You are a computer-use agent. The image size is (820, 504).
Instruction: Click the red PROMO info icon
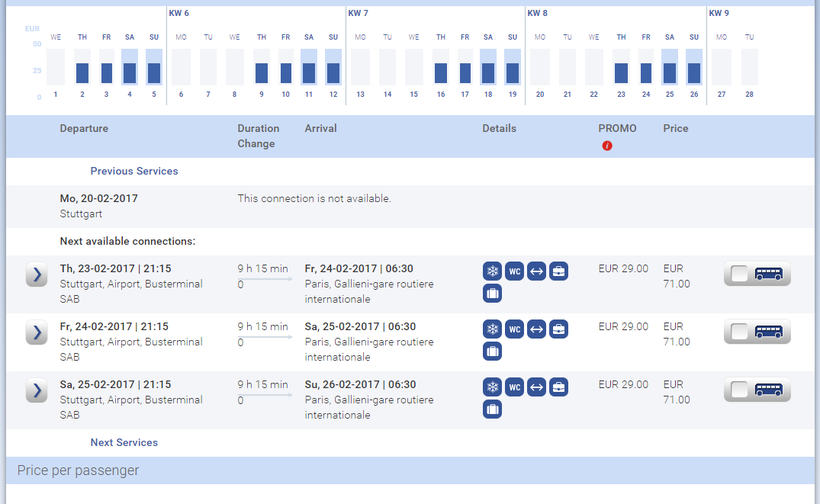(607, 146)
